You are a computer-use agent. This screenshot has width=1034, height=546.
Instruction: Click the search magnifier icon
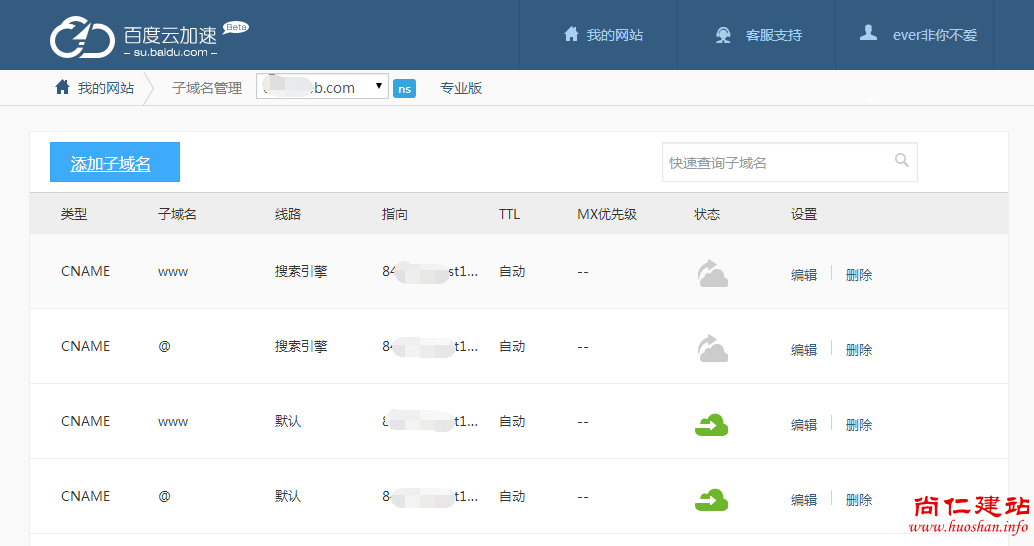click(x=901, y=160)
